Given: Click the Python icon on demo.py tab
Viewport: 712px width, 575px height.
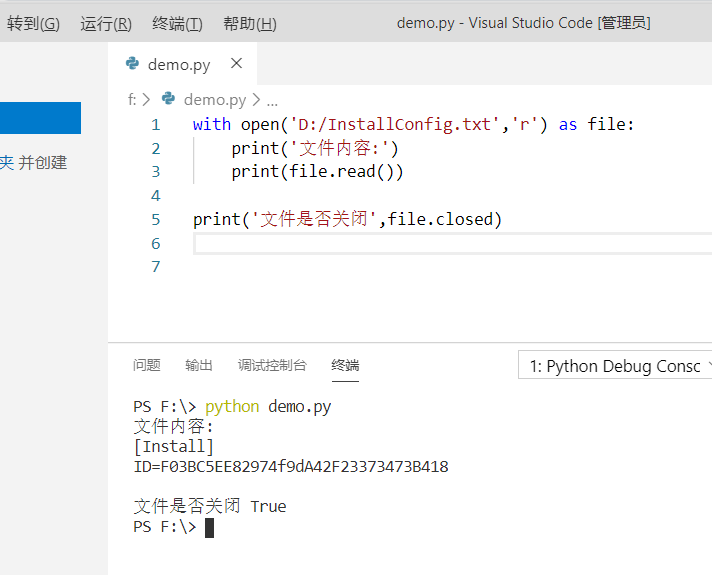Looking at the screenshot, I should click(x=132, y=63).
